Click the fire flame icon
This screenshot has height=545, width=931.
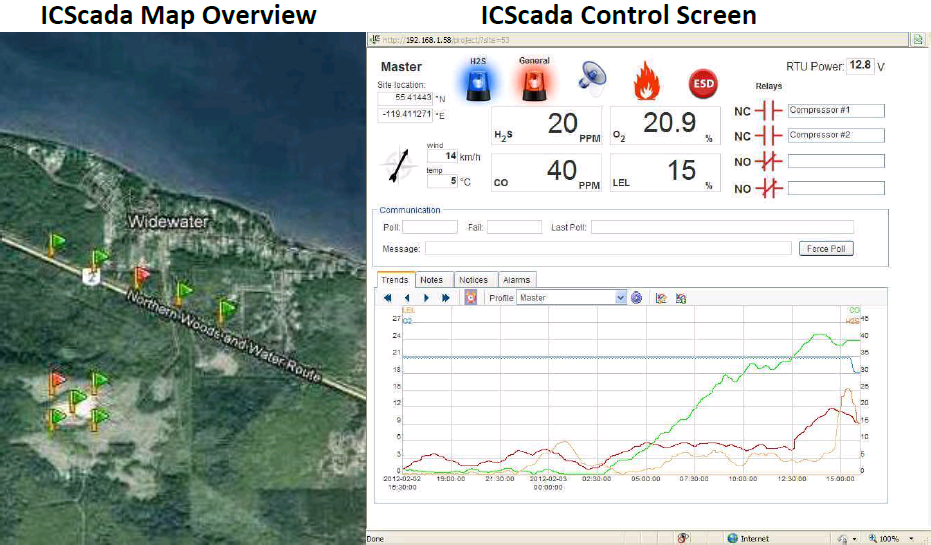[x=647, y=81]
